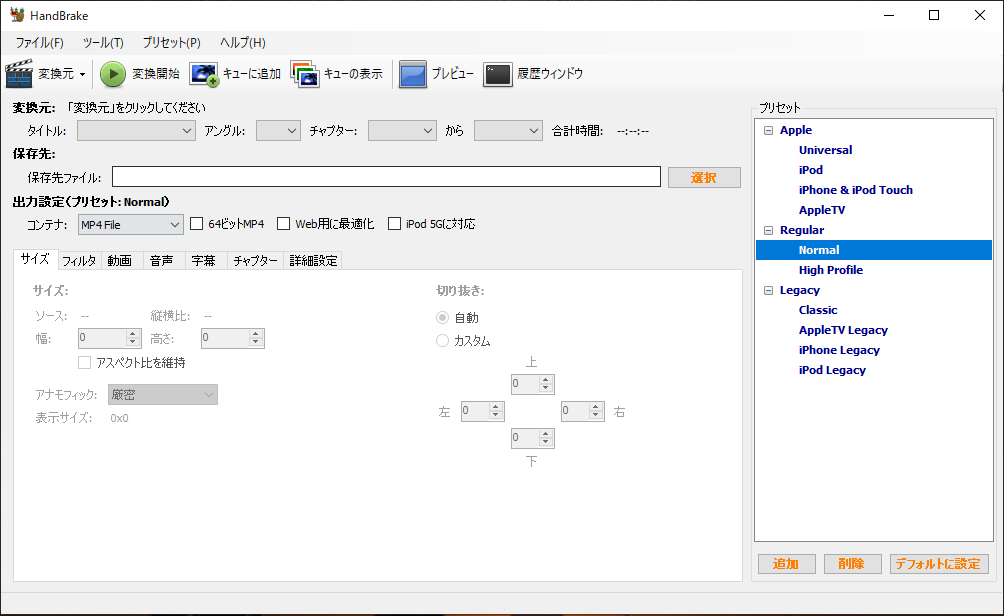
Task: Open the コンテナ MP4 File dropdown
Action: point(131,225)
